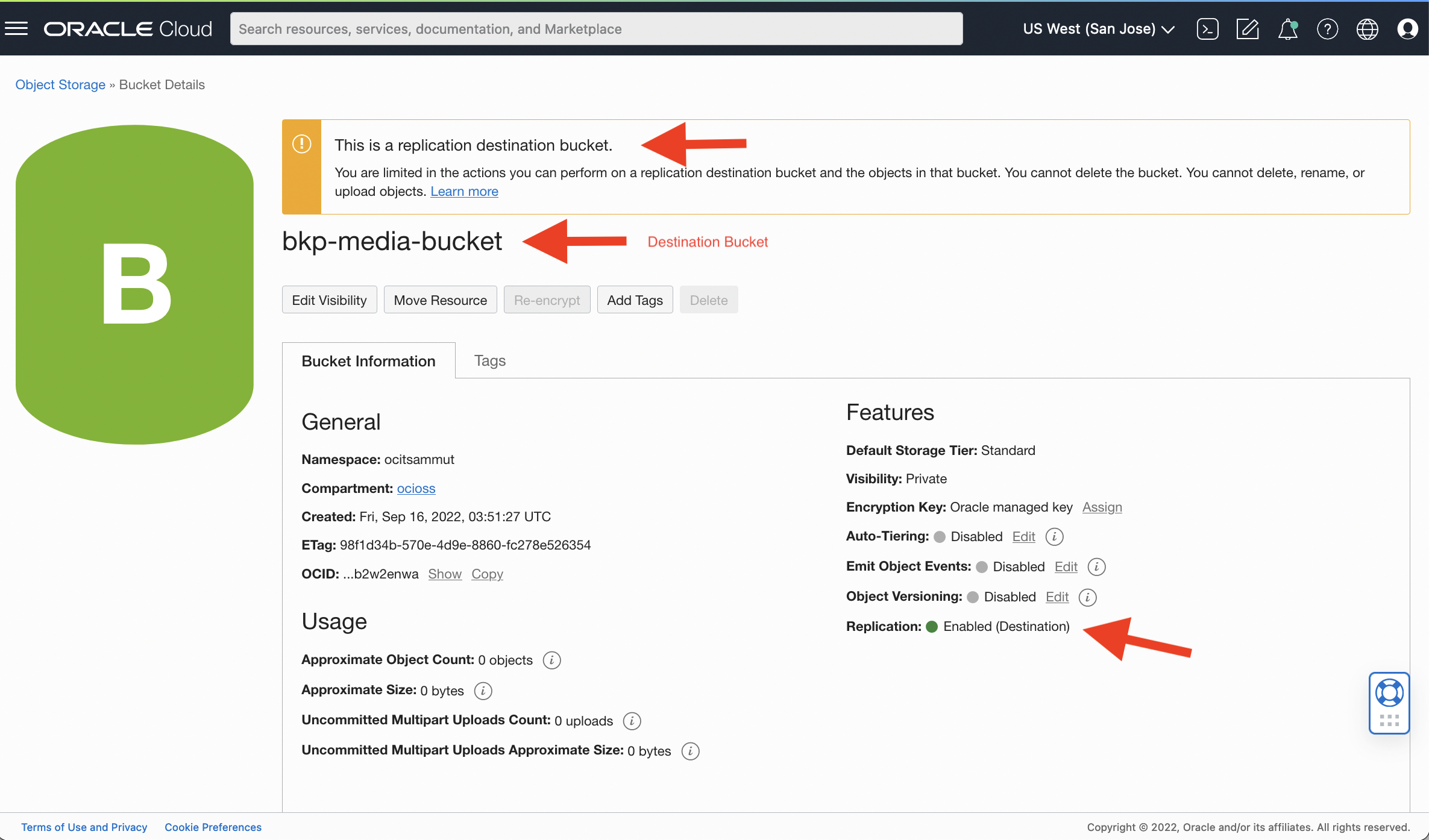This screenshot has height=840, width=1429.
Task: Open the notifications bell icon
Action: 1287,28
